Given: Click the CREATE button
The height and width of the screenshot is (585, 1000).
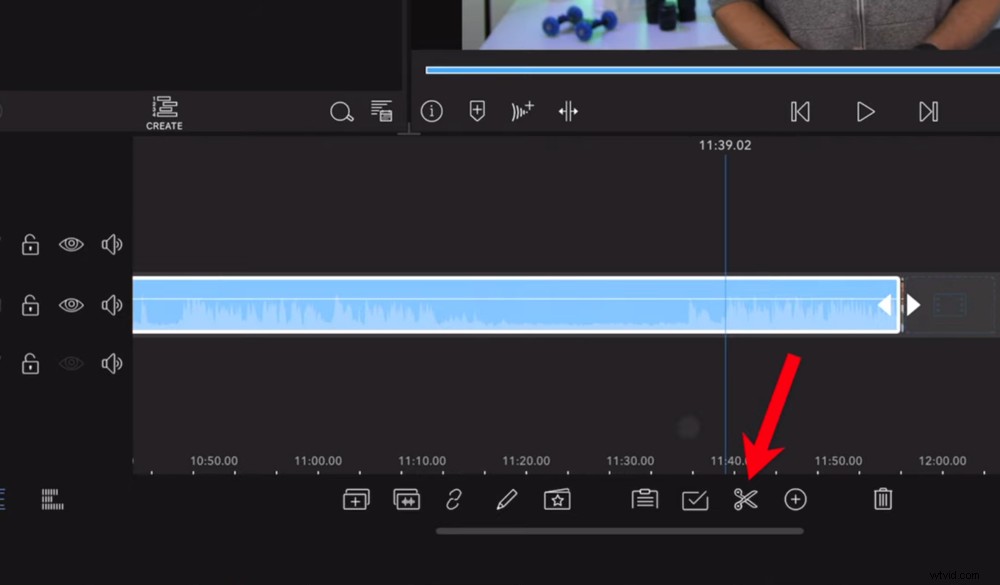Looking at the screenshot, I should [163, 112].
